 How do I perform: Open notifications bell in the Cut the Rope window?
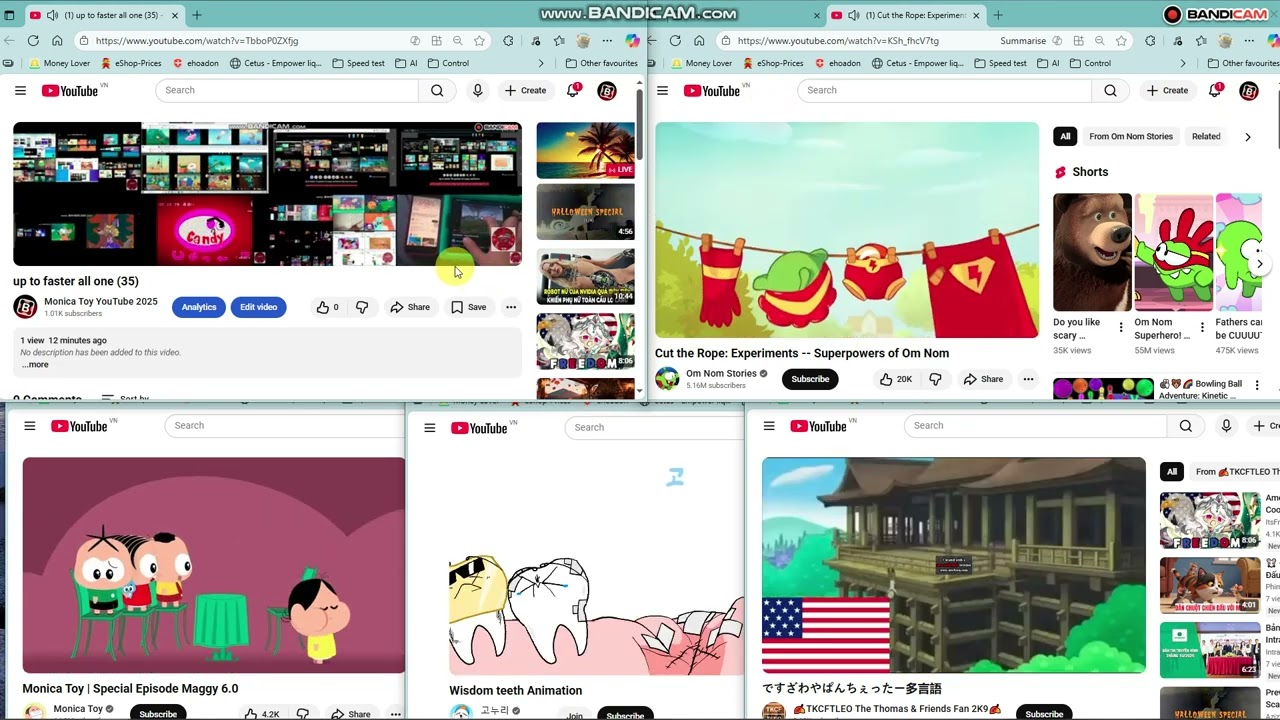(x=1215, y=90)
